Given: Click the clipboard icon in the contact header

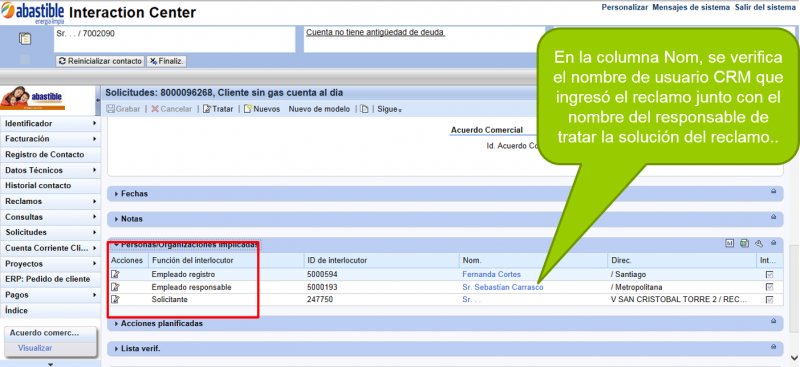Looking at the screenshot, I should tap(25, 38).
